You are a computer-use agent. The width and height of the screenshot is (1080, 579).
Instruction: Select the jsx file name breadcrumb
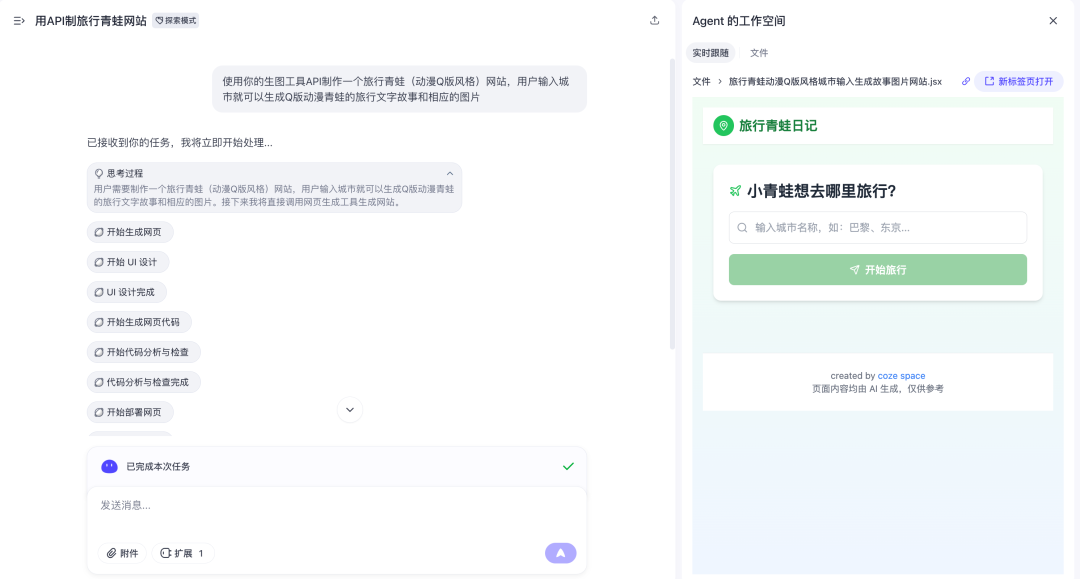(835, 81)
